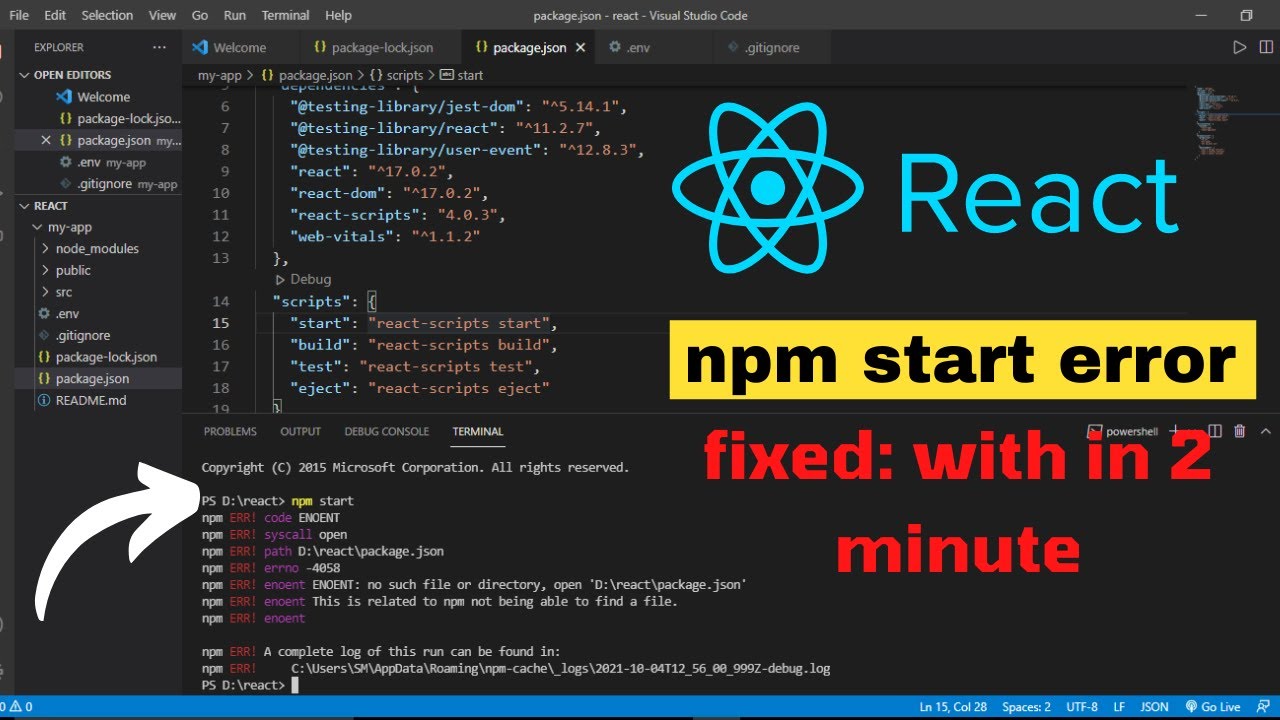Create a new terminal with plus icon
The width and height of the screenshot is (1280, 720).
point(1176,431)
